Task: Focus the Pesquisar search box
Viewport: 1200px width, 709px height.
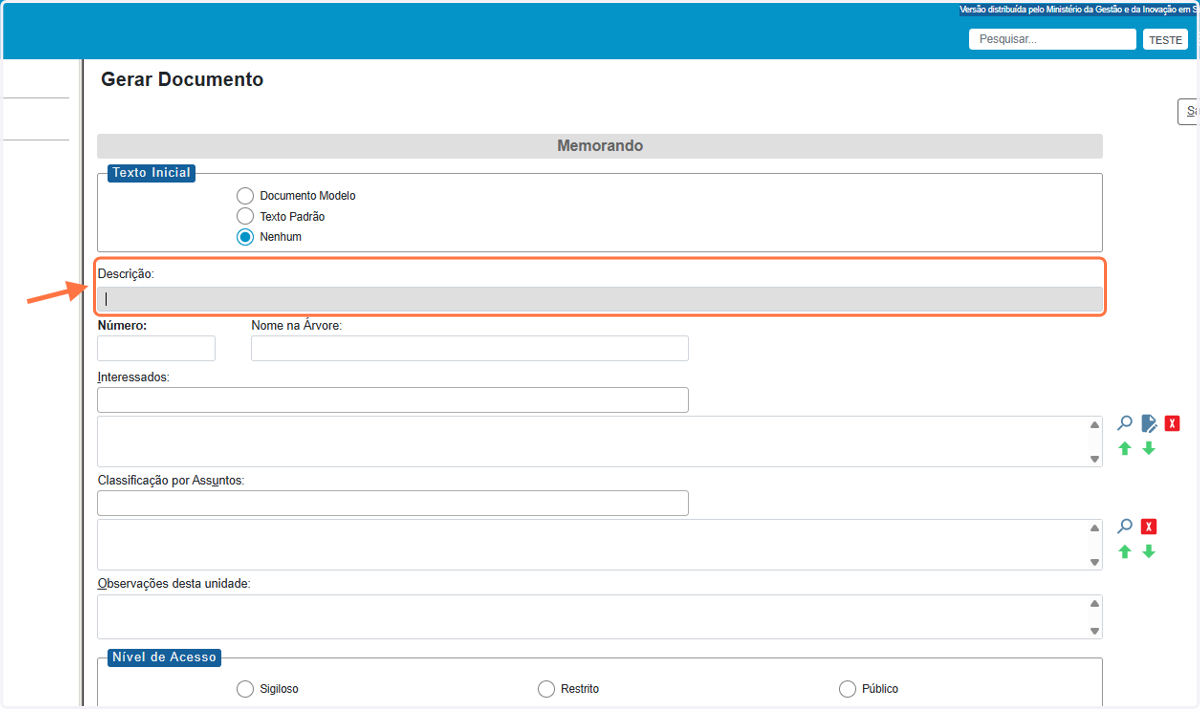Action: (1052, 39)
